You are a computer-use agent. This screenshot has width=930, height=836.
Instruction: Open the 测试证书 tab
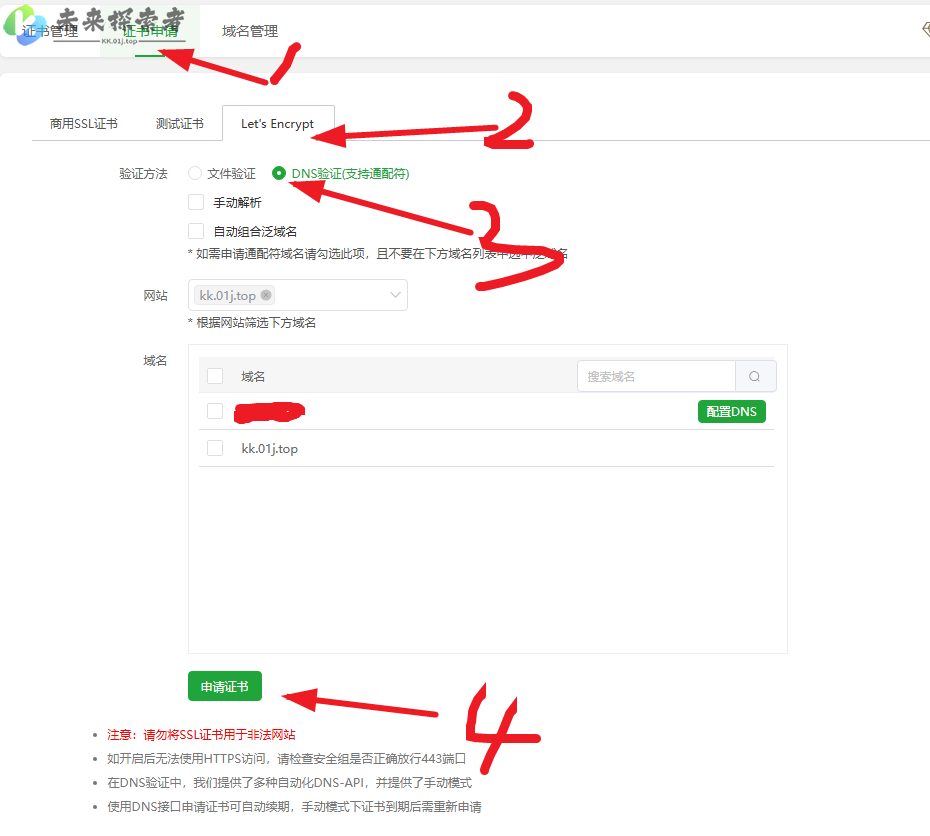(x=180, y=124)
